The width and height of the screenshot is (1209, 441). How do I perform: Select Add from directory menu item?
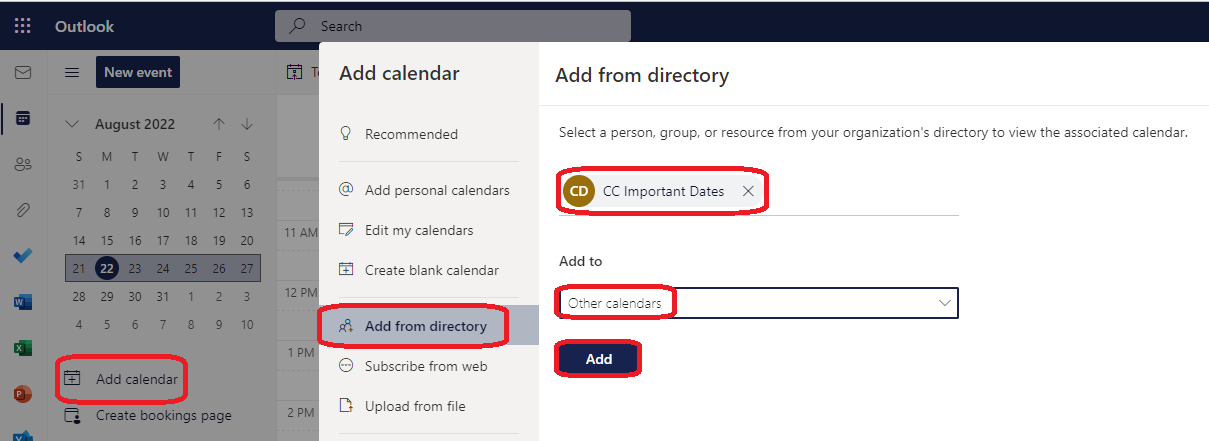429,326
